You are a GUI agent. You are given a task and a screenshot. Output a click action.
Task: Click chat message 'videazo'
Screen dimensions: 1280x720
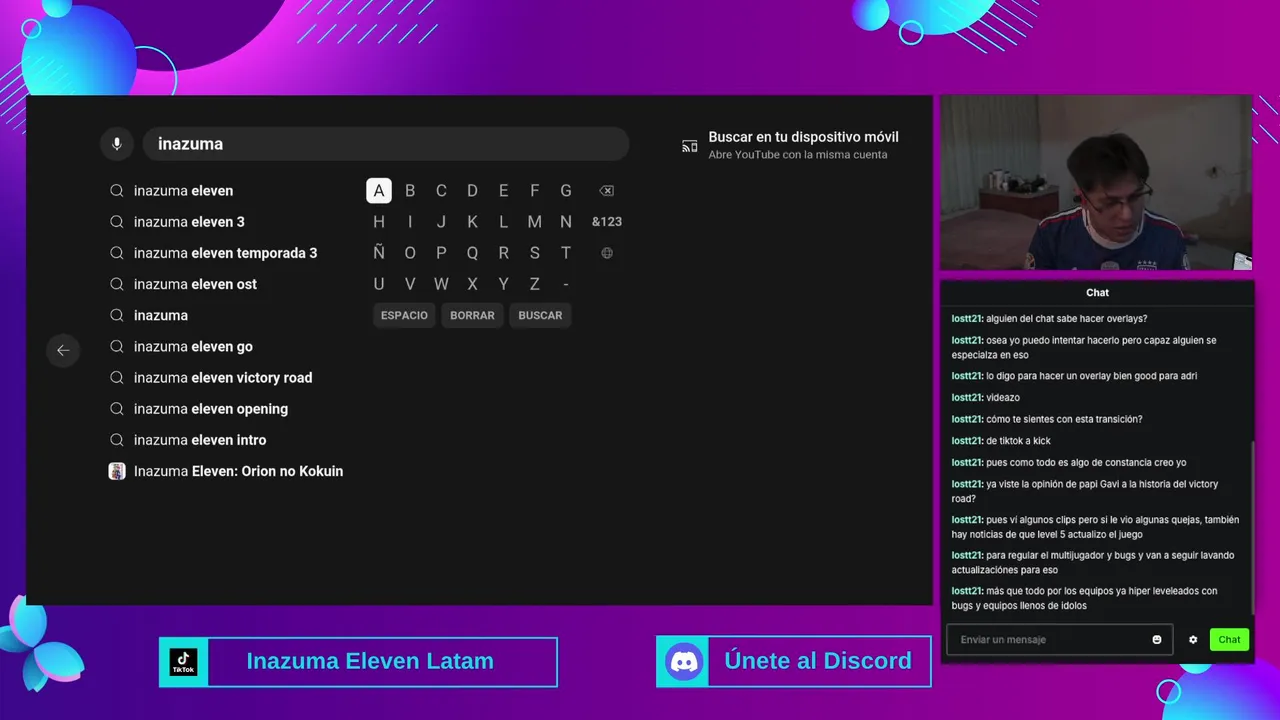(x=1003, y=398)
